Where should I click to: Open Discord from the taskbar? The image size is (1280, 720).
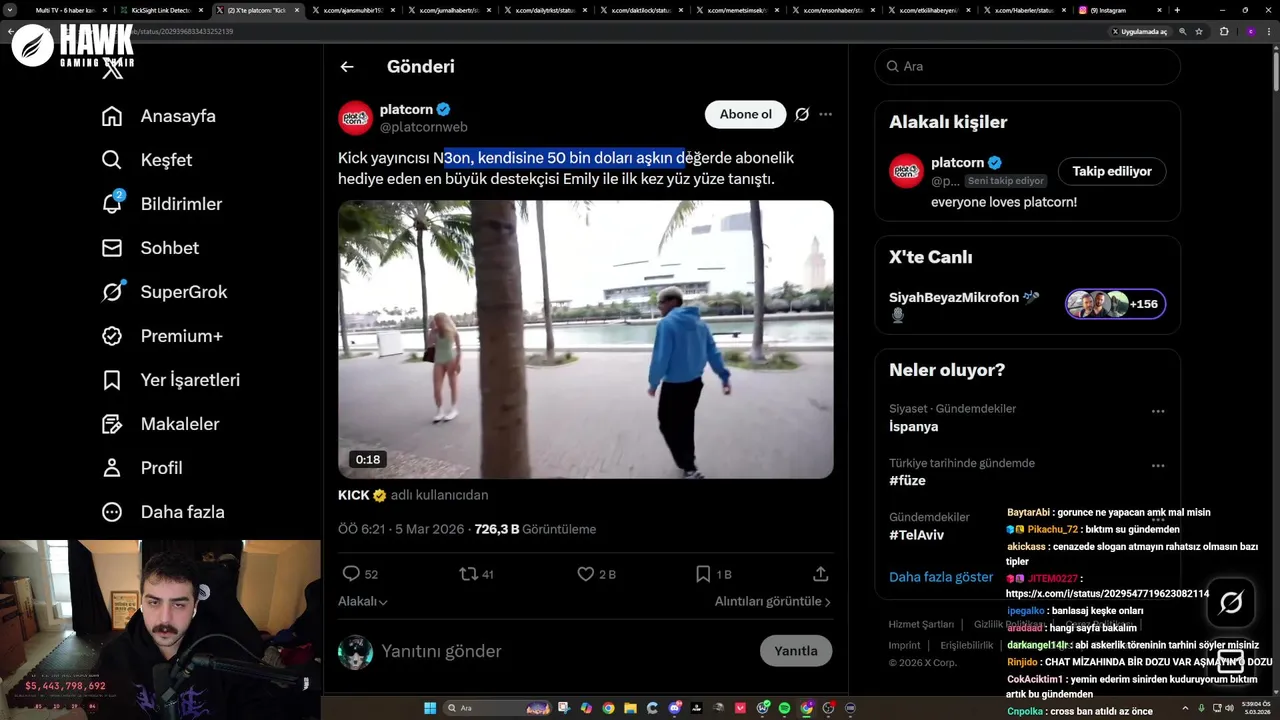[675, 708]
